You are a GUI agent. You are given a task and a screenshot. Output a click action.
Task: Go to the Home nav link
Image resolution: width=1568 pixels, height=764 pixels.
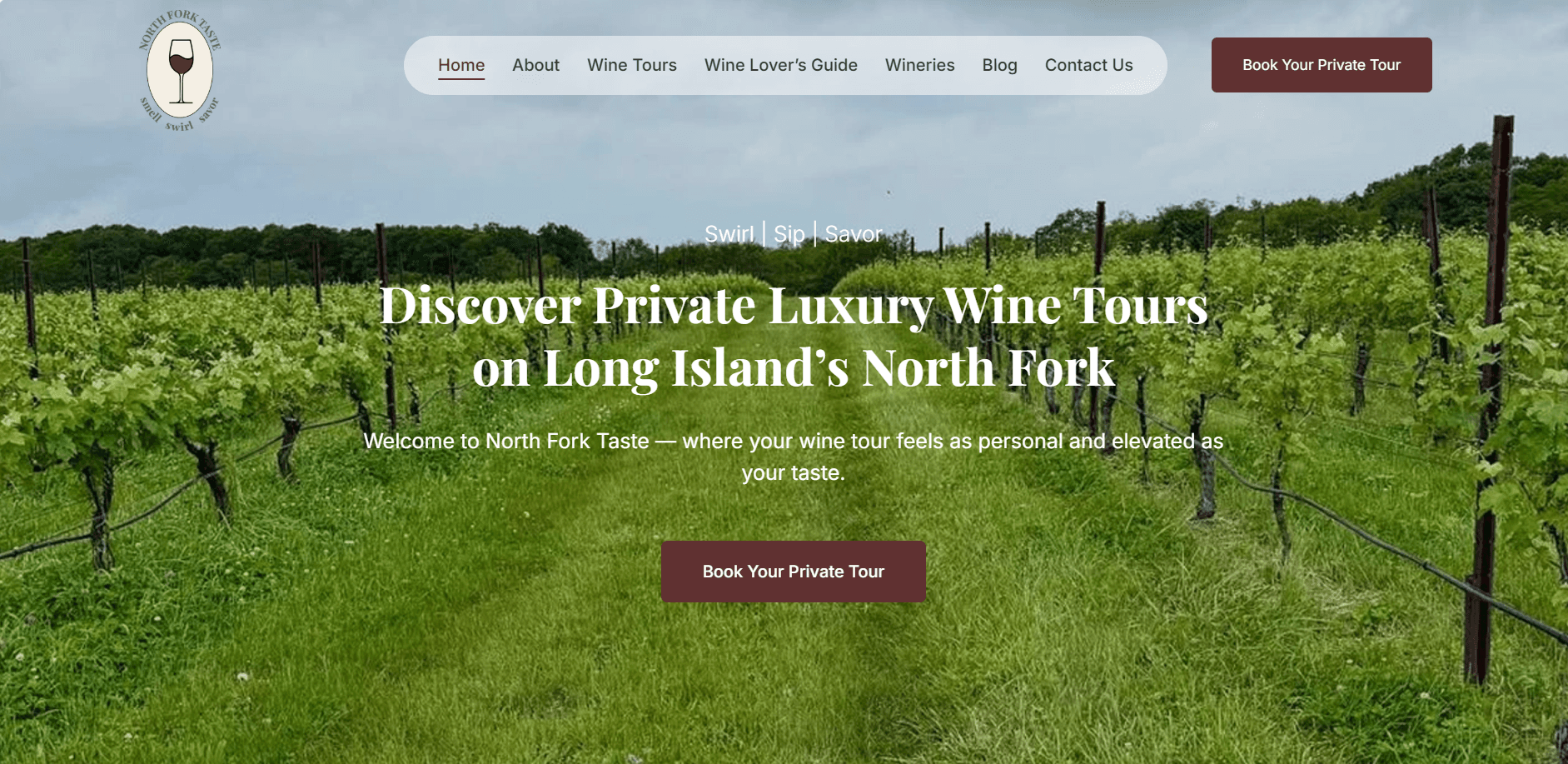coord(461,65)
